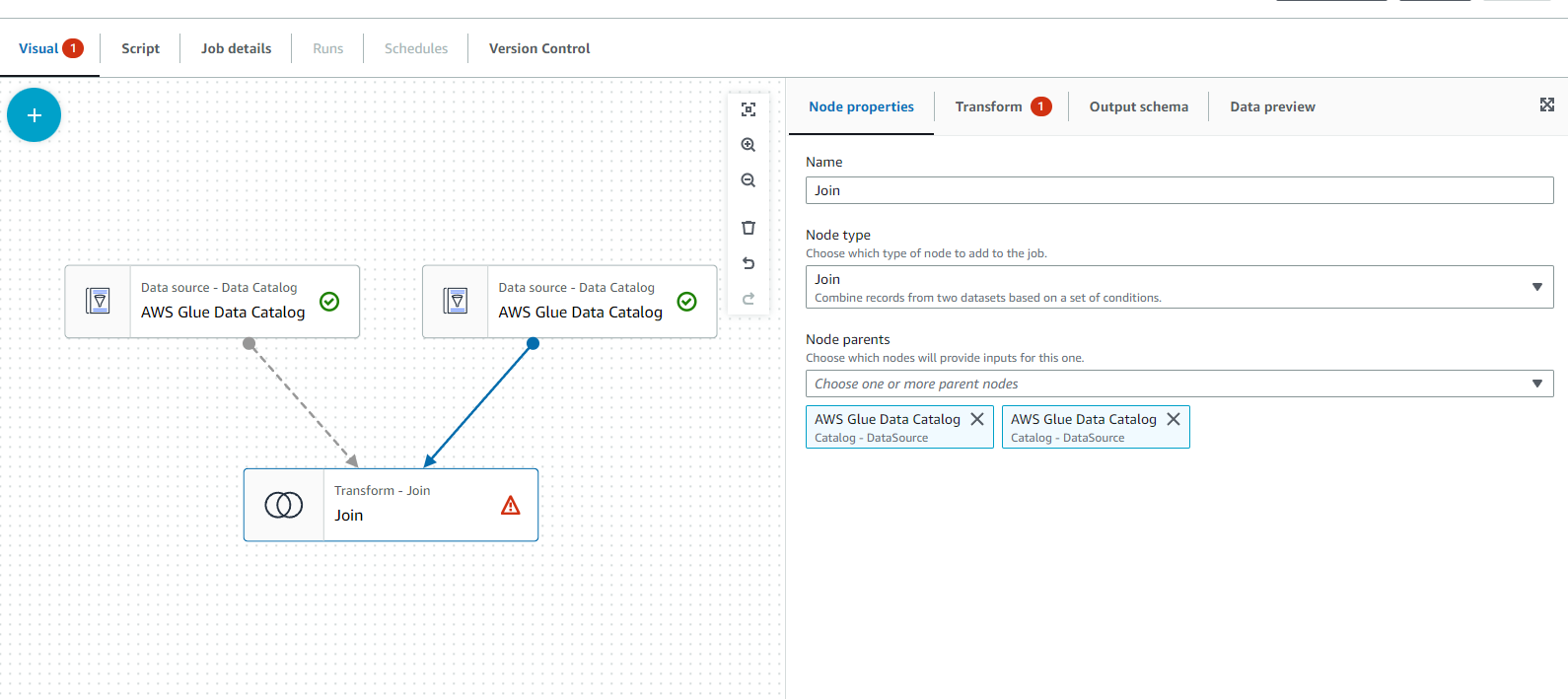Zoom in on the canvas

coord(748,145)
